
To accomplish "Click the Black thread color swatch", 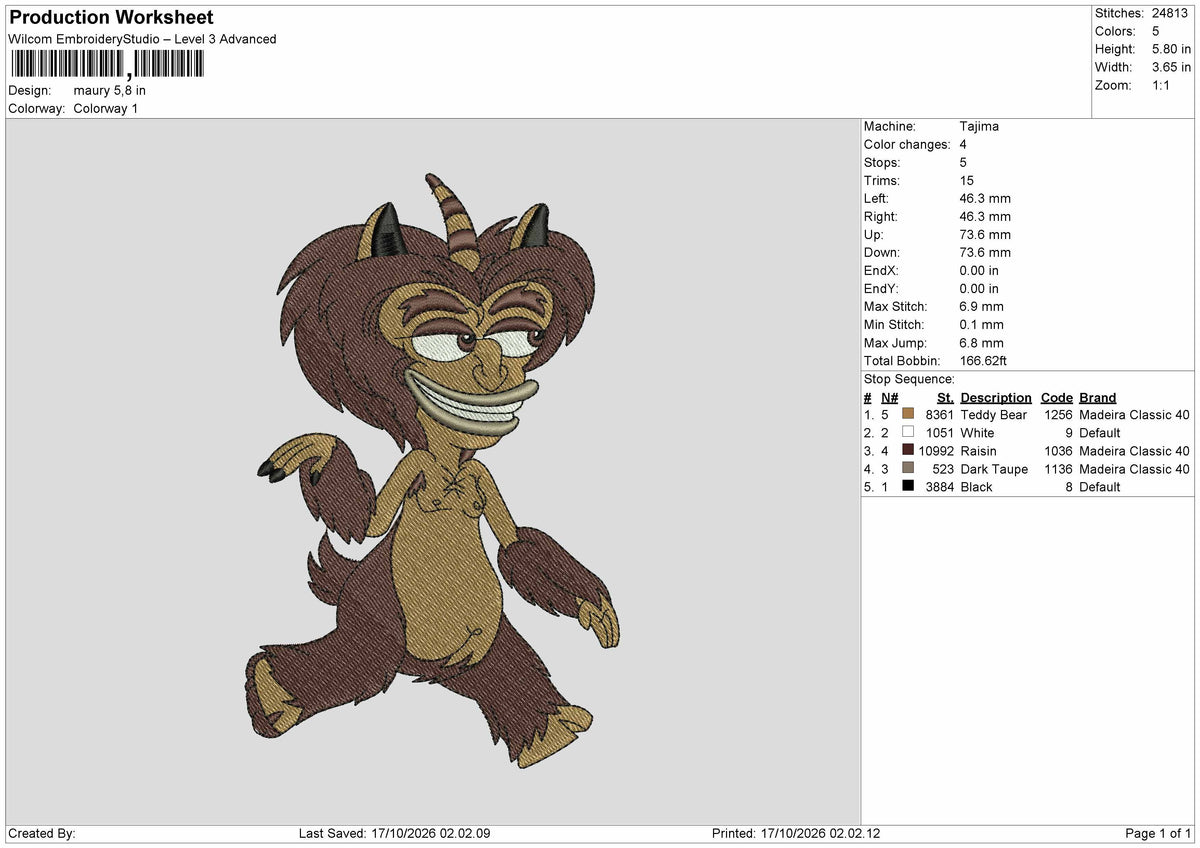I will [x=908, y=486].
